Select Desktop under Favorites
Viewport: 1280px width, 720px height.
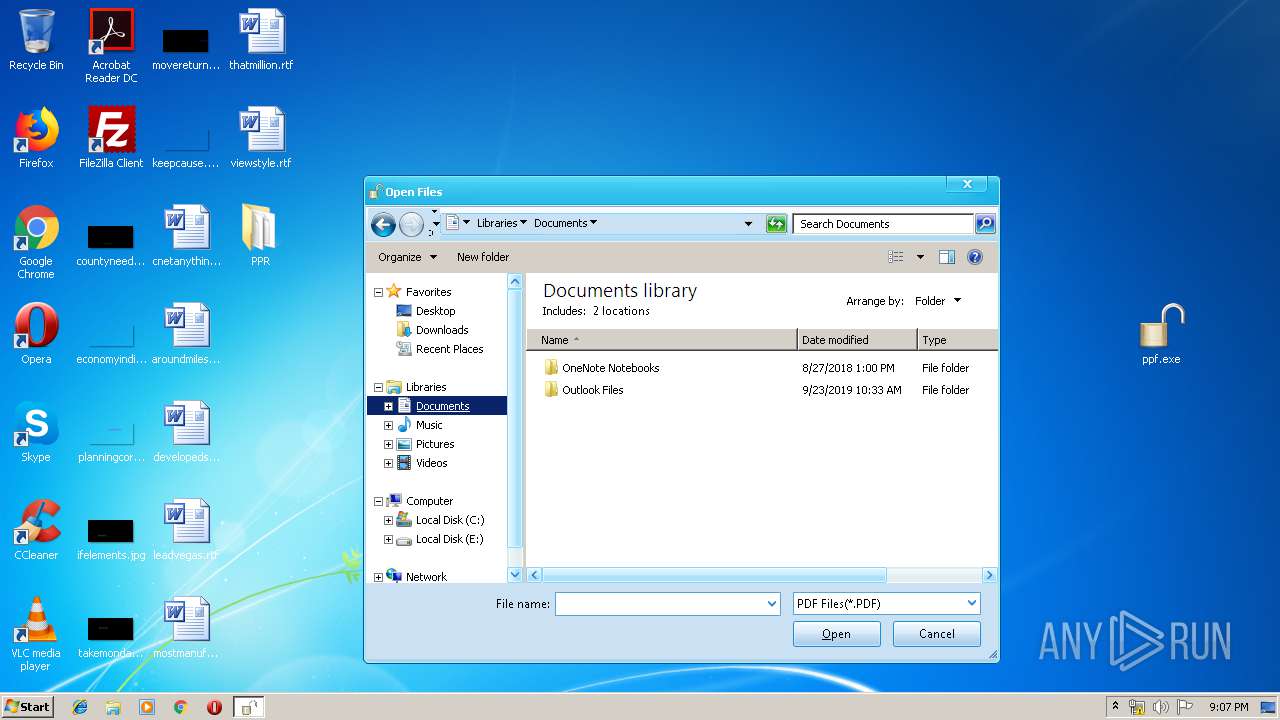click(435, 311)
